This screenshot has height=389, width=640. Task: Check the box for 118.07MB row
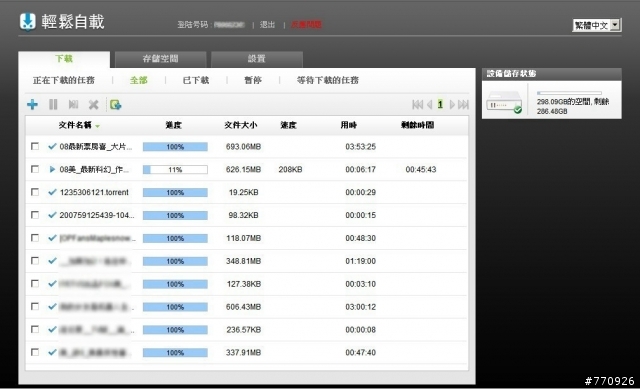[35, 238]
